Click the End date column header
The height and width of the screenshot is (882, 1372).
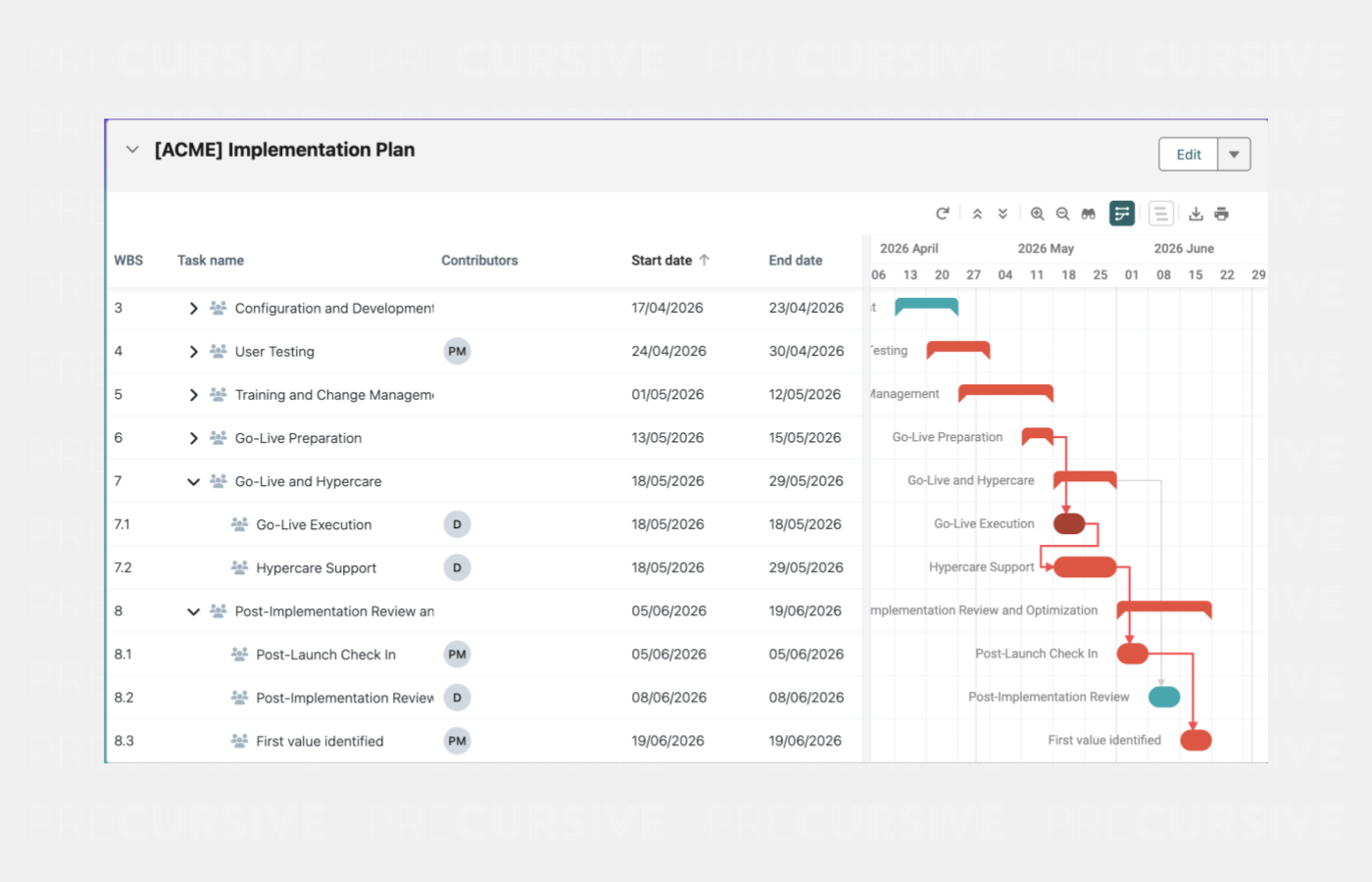795,261
